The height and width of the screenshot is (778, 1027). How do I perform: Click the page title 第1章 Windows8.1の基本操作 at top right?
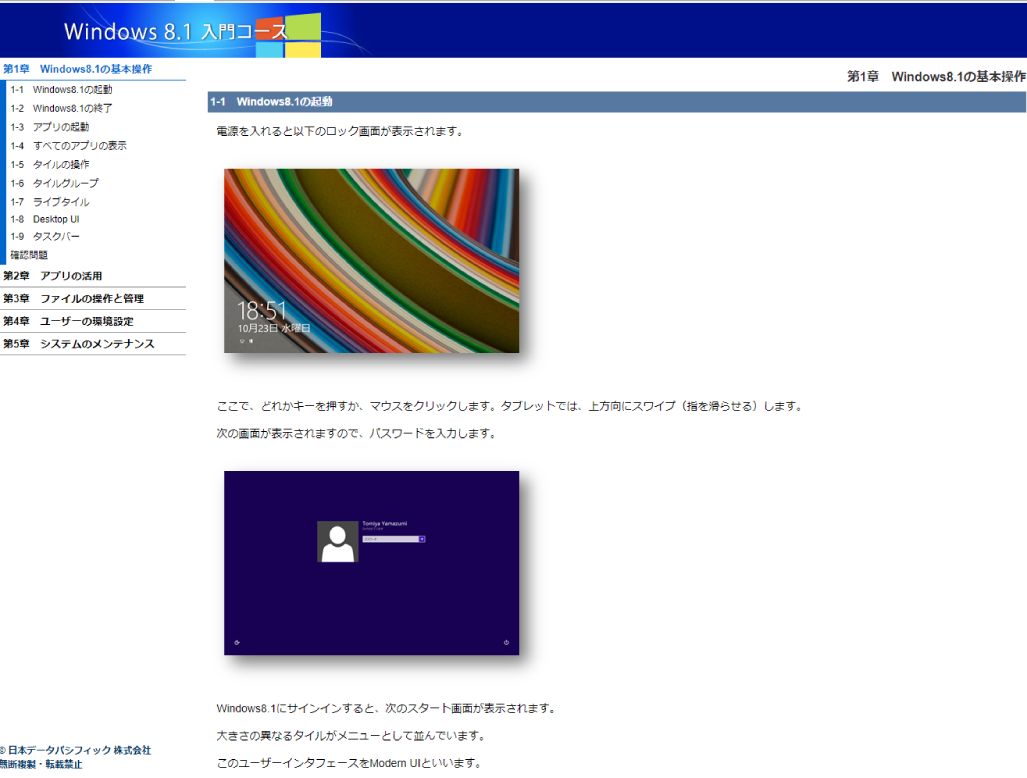(936, 77)
